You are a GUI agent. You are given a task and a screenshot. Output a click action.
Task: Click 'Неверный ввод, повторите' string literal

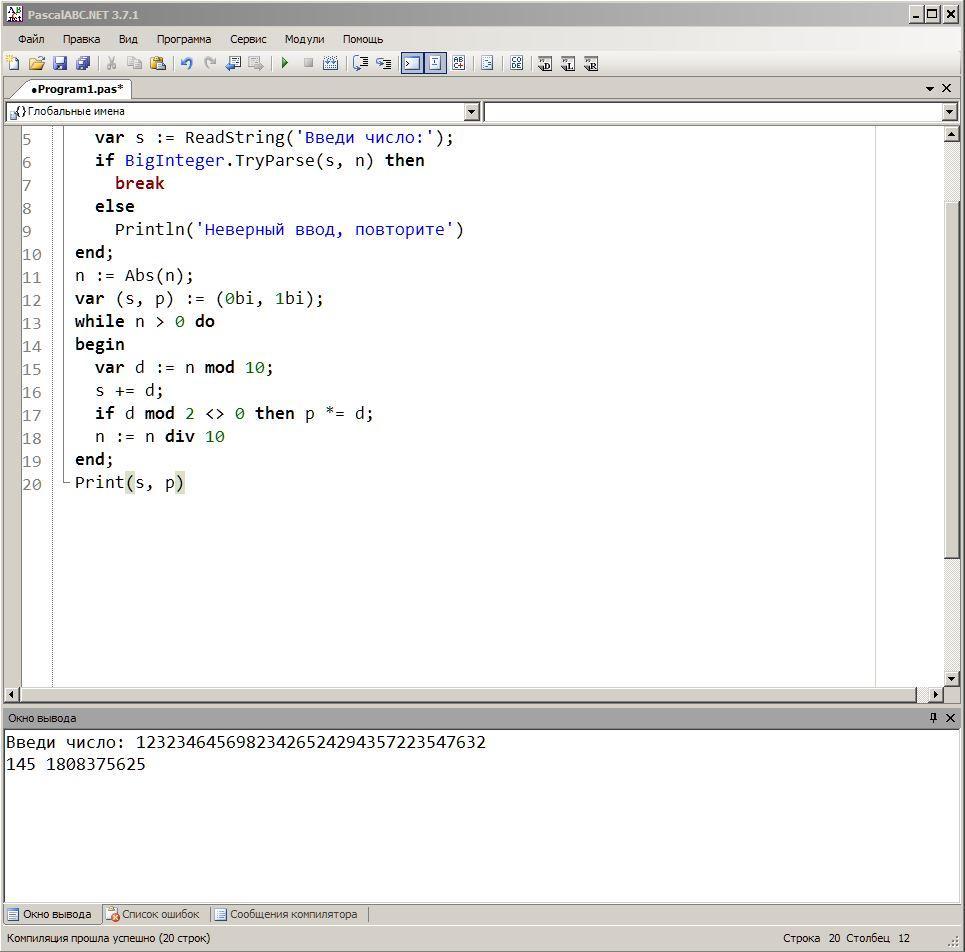click(325, 230)
